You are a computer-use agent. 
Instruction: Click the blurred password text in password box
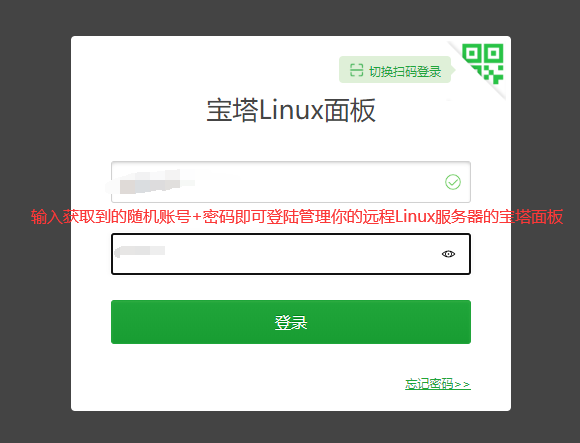coord(140,251)
